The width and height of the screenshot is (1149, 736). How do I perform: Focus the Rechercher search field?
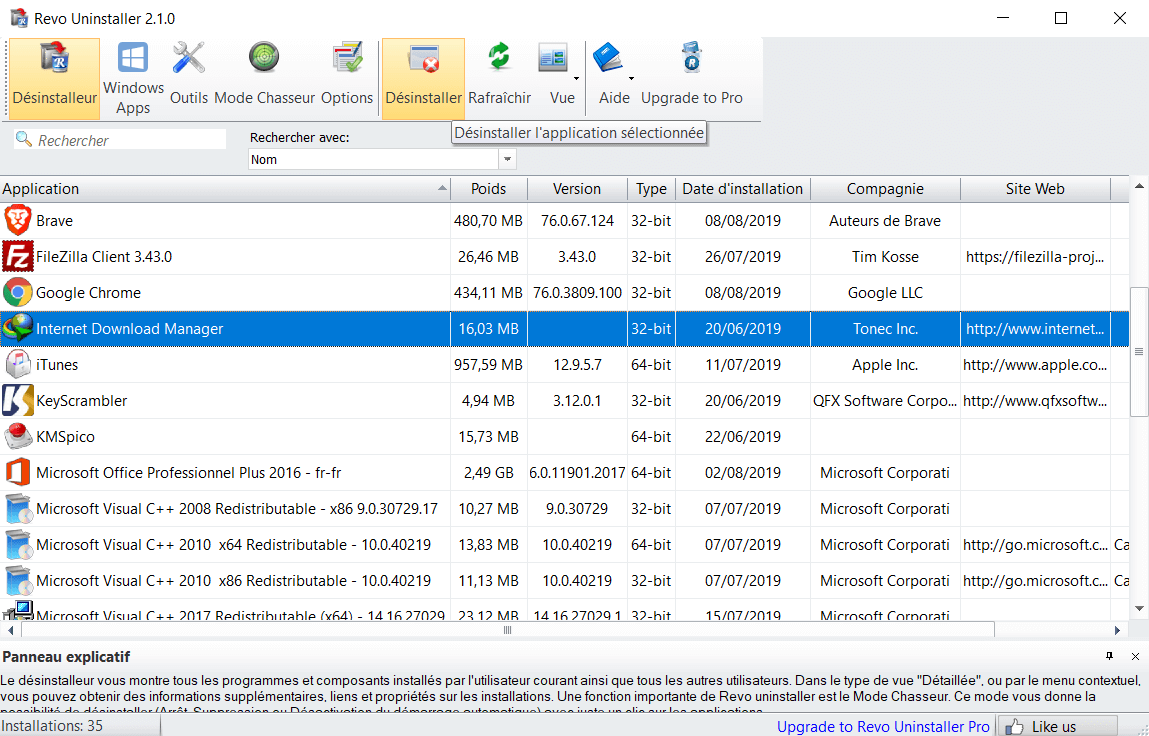click(120, 140)
